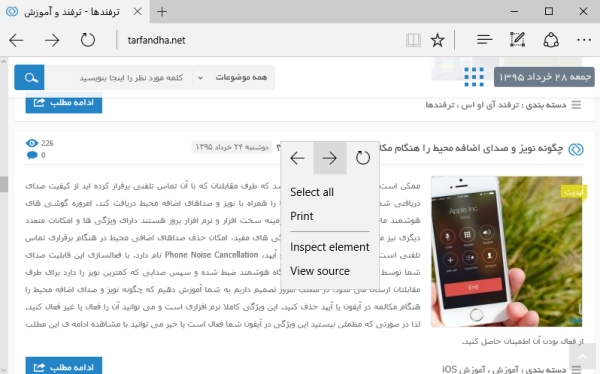Click the iPhone call screen thumbnail
The image size is (600, 374).
click(507, 252)
